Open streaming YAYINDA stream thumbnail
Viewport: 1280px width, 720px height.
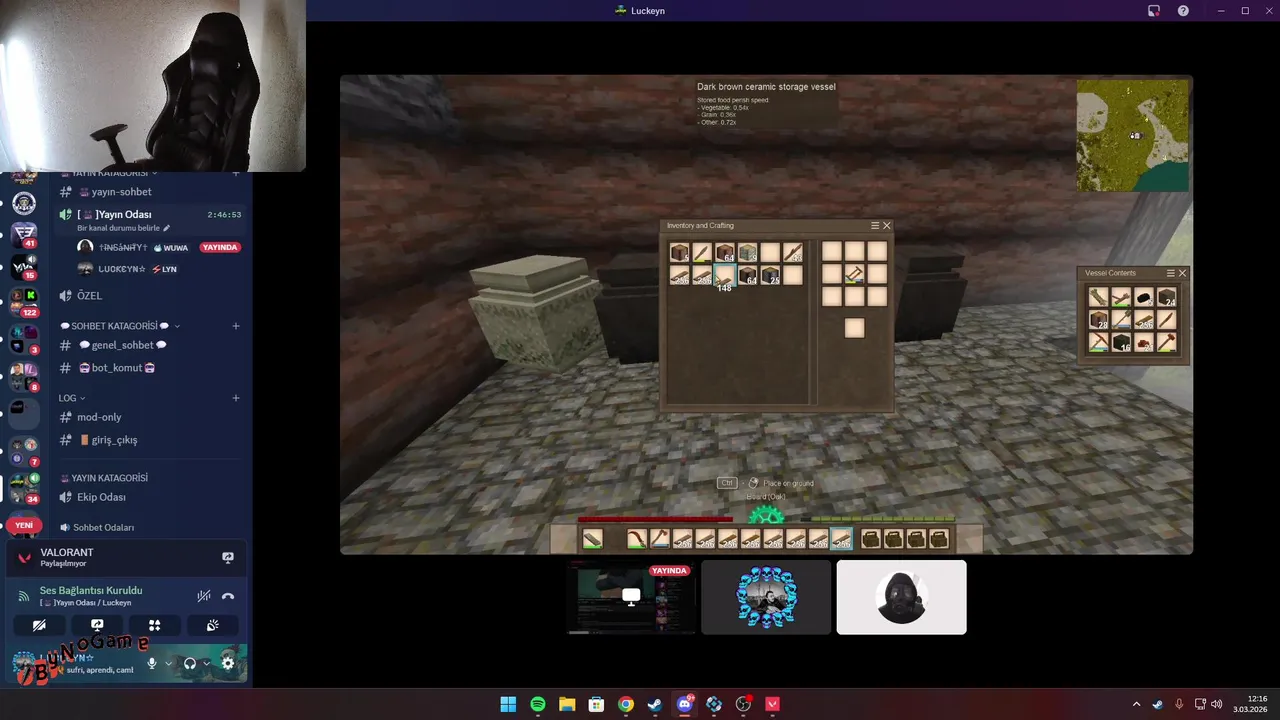631,597
